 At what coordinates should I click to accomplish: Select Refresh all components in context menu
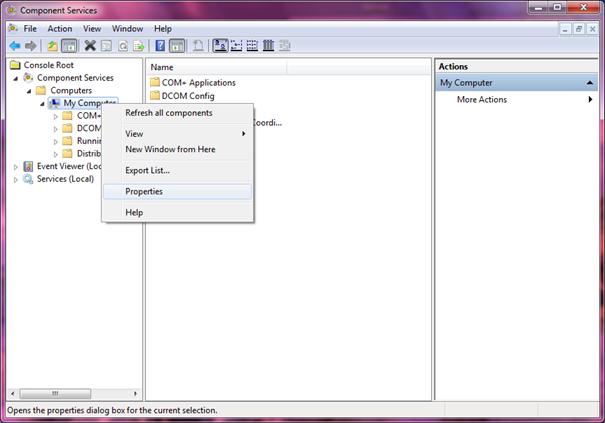(168, 113)
